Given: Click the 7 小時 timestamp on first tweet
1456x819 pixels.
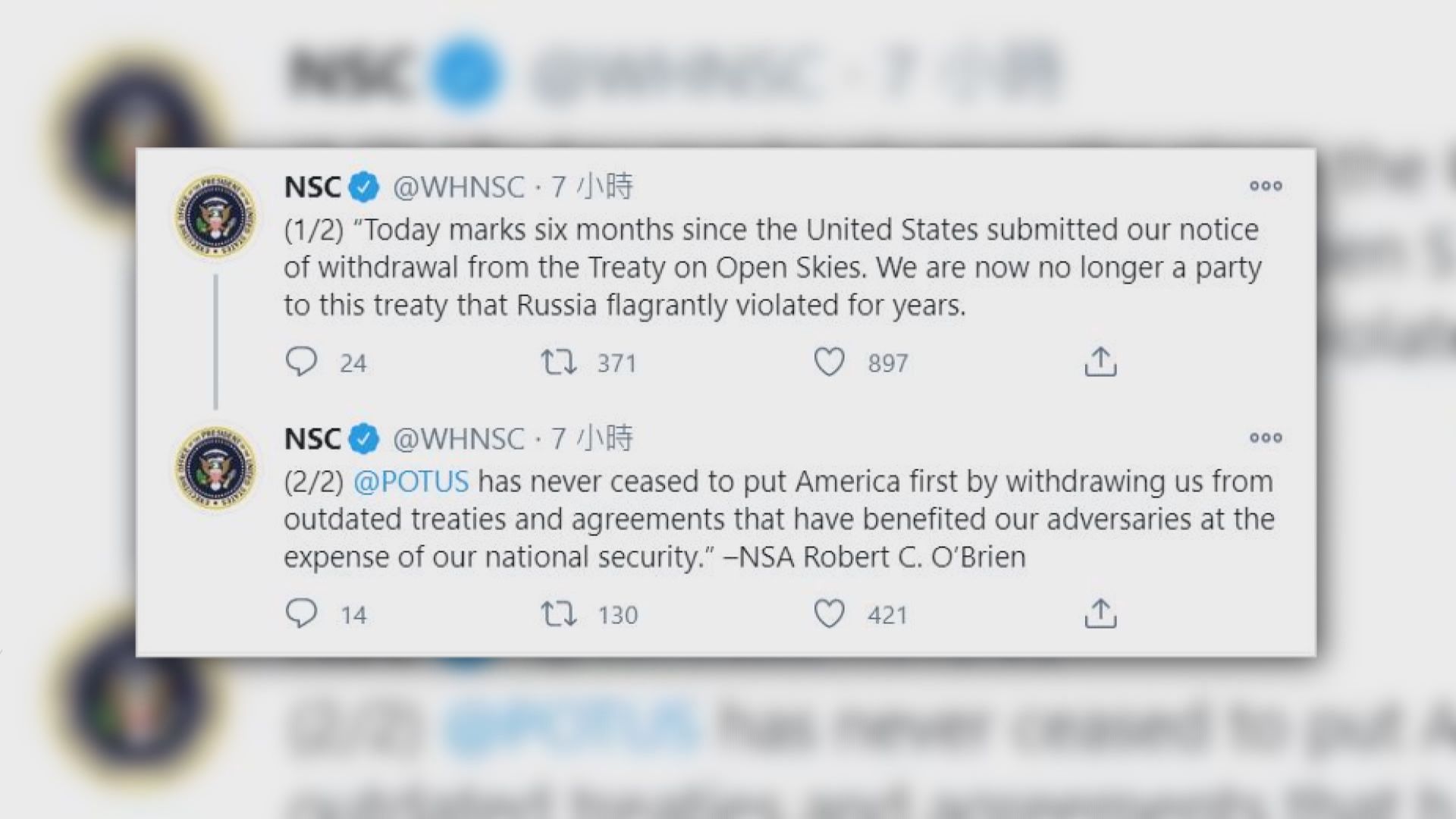Looking at the screenshot, I should click(592, 187).
